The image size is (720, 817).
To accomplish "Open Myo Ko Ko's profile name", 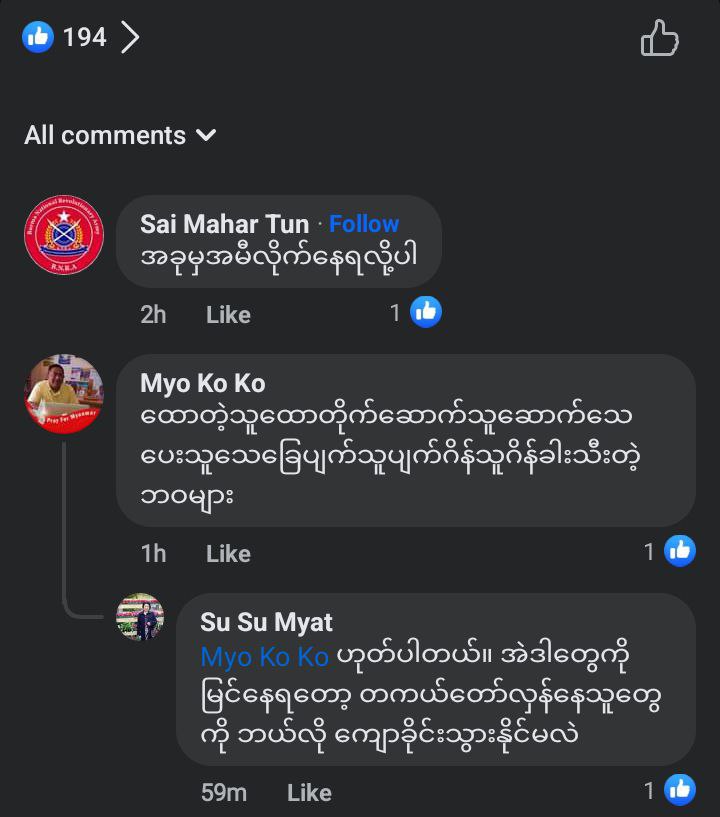I will tap(202, 383).
